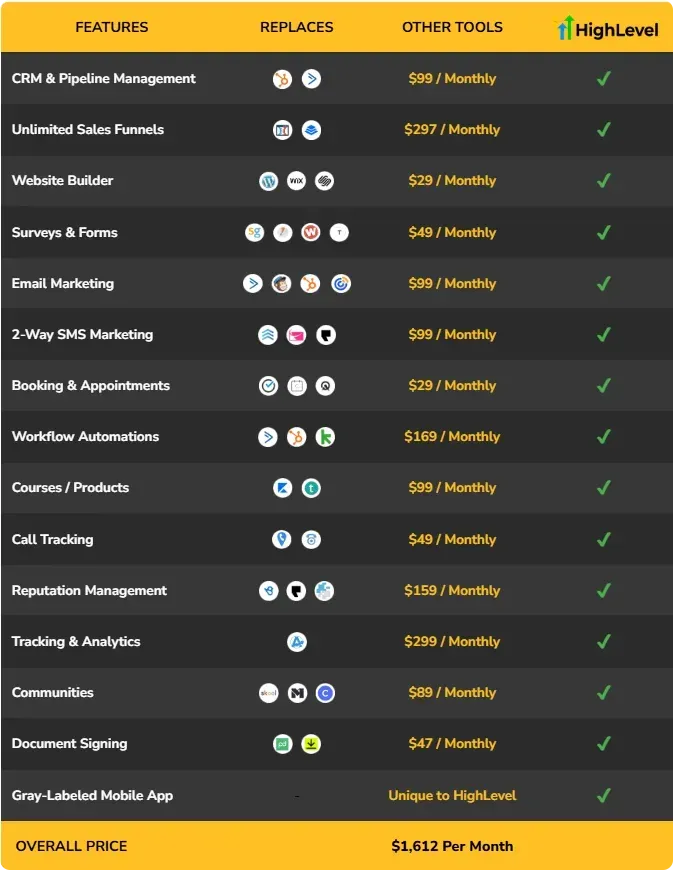The height and width of the screenshot is (870, 673).
Task: Click the green checkmark for Document Signing
Action: [x=604, y=743]
